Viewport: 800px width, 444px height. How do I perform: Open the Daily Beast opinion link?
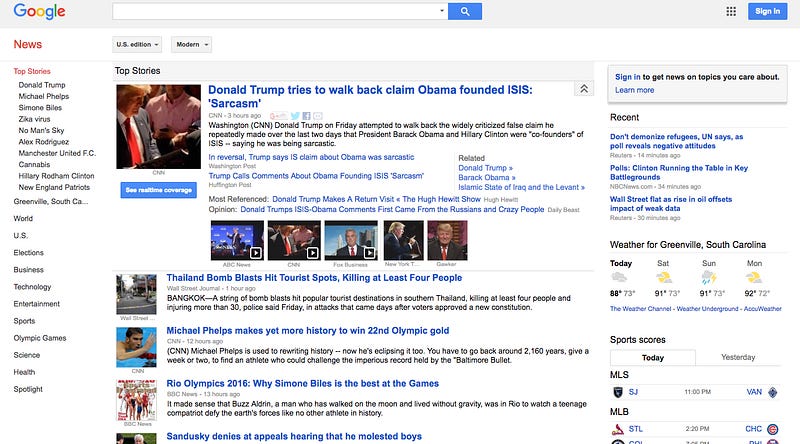[392, 209]
